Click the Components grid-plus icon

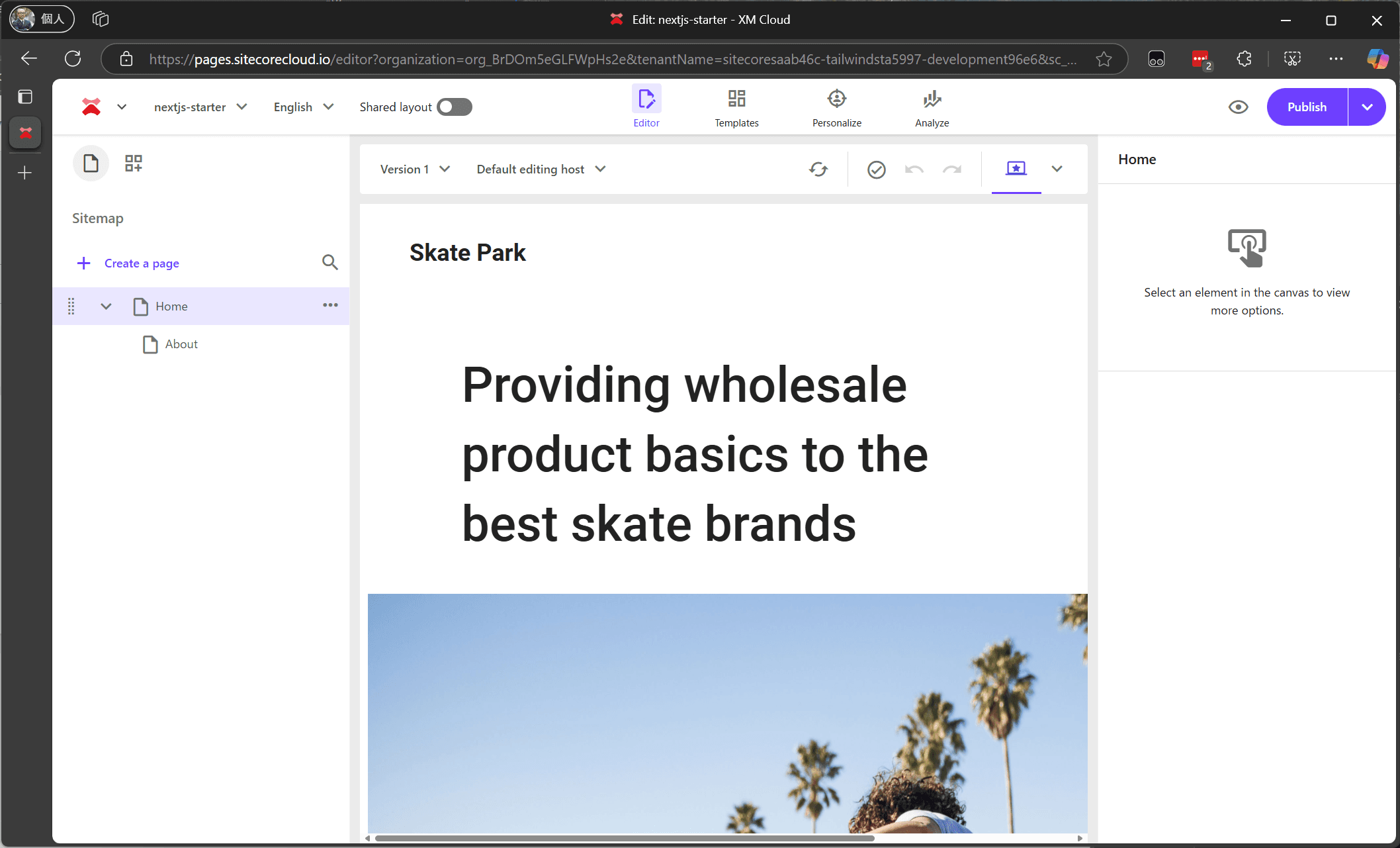(134, 163)
